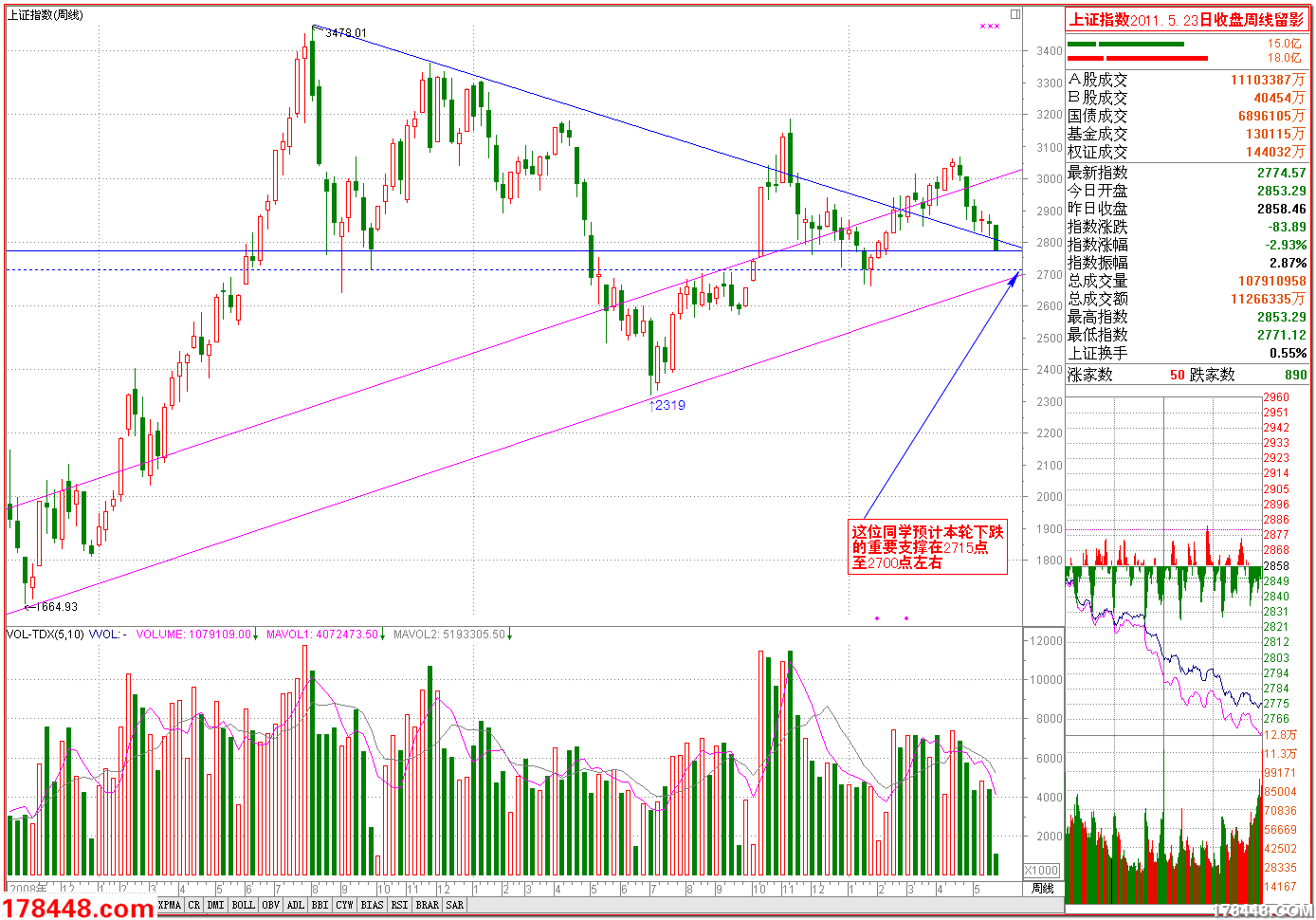Click the 指数涨幅 value -2.93%
The height and width of the screenshot is (920, 1316).
[x=1288, y=245]
